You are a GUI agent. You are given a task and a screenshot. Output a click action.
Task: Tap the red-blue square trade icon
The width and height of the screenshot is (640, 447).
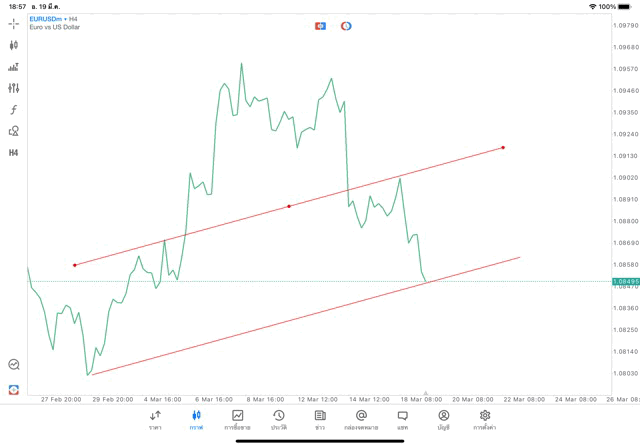click(x=320, y=26)
